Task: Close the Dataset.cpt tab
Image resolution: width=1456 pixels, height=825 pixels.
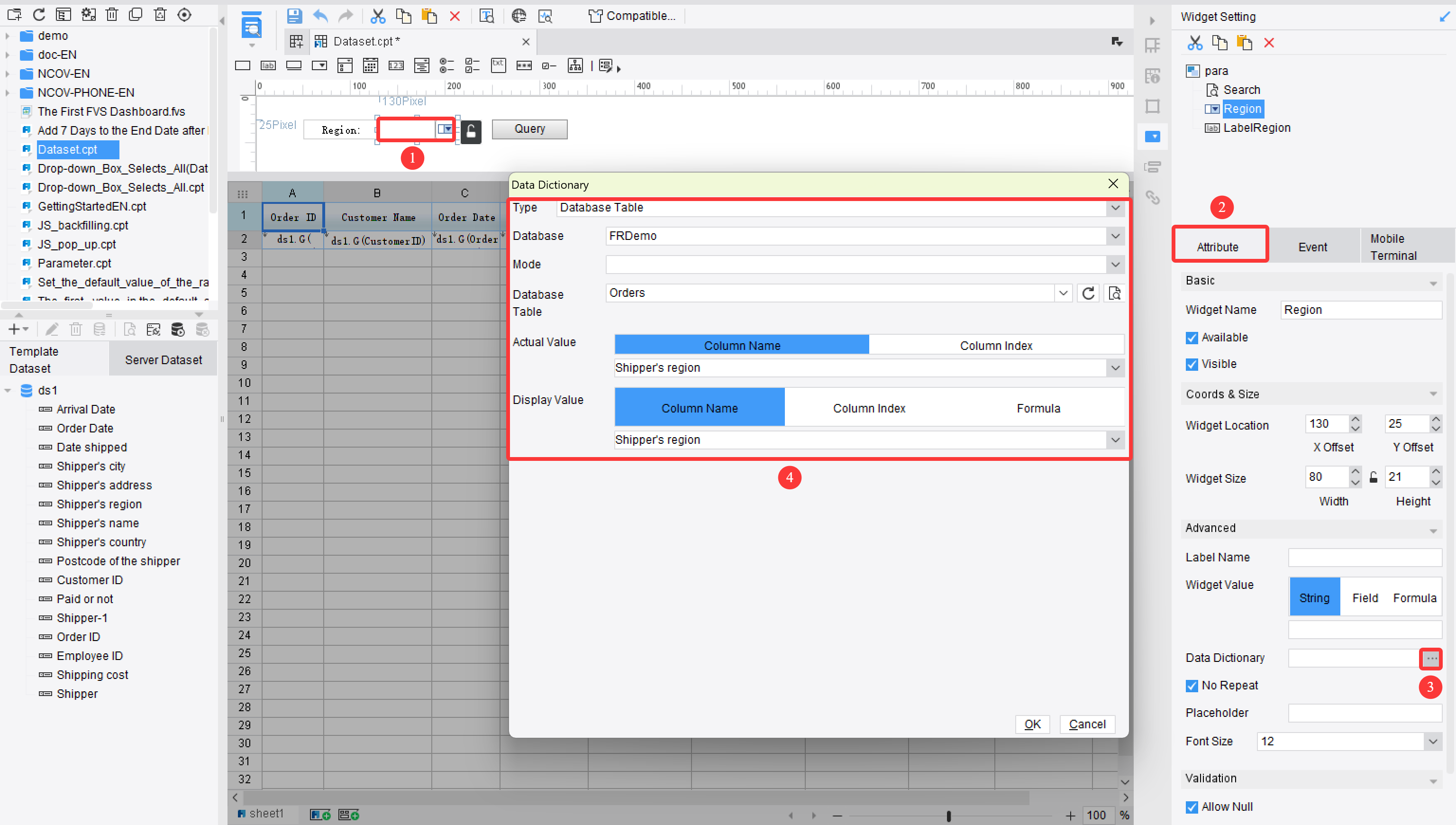Action: (526, 42)
